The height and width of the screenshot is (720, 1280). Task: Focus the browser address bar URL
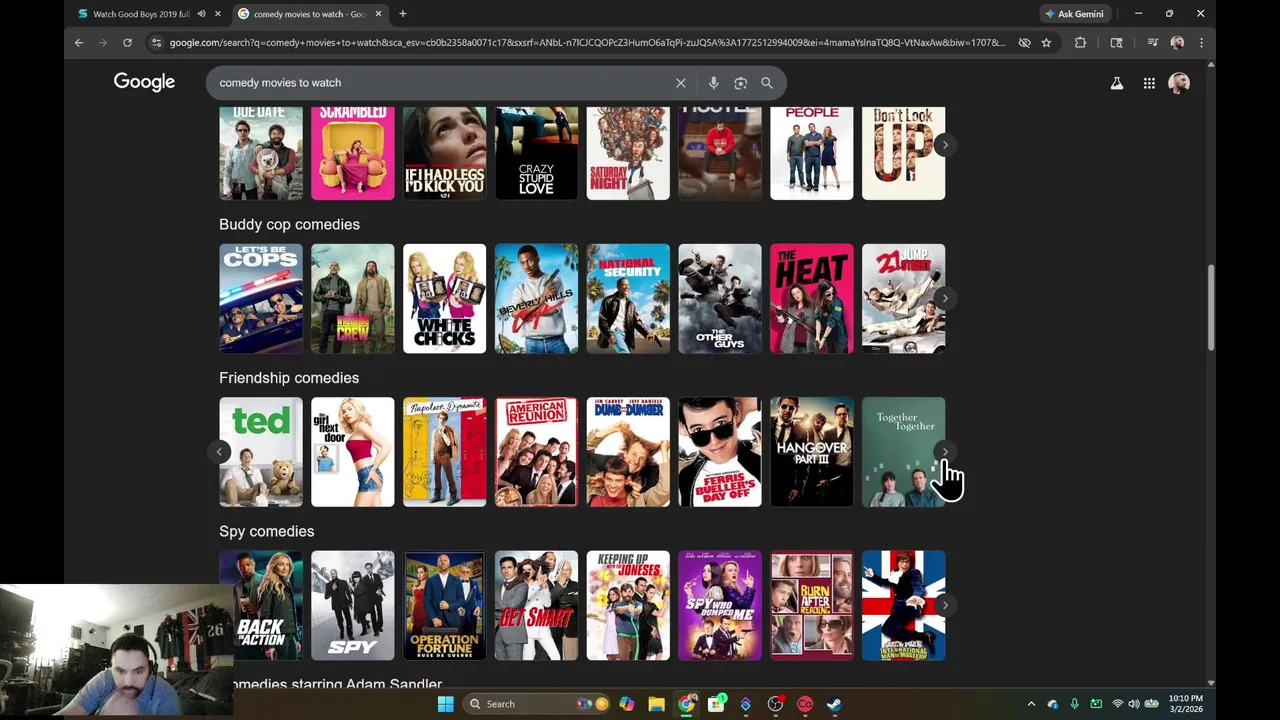click(587, 43)
